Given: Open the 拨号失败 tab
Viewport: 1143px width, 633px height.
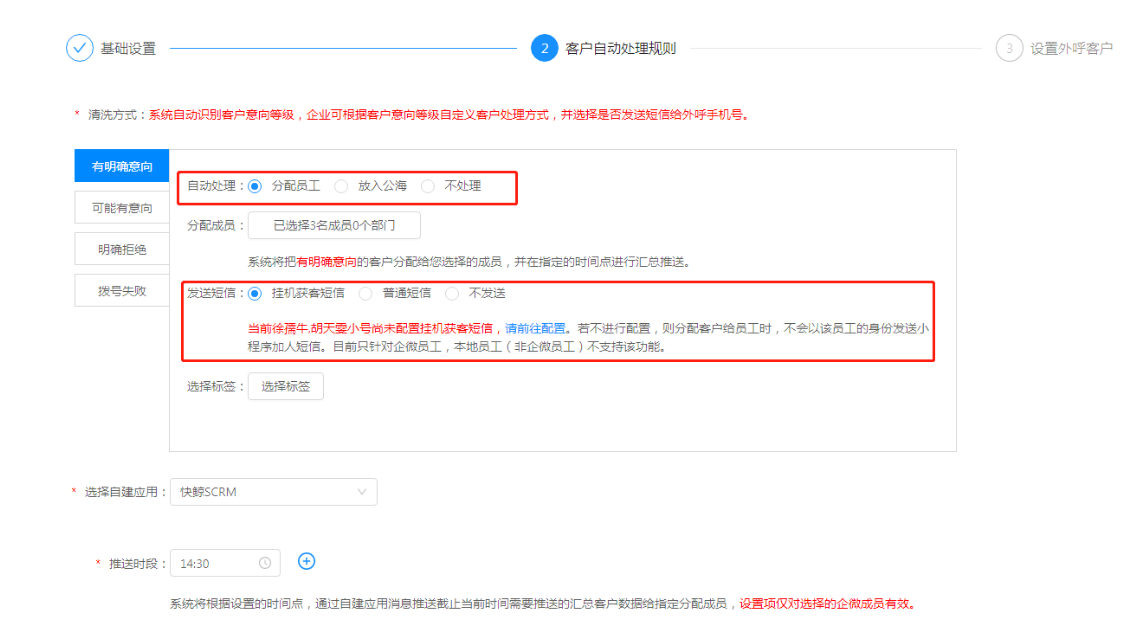Looking at the screenshot, I should point(122,291).
